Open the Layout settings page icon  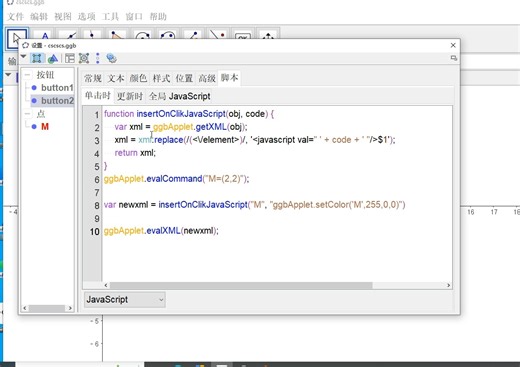[70, 59]
